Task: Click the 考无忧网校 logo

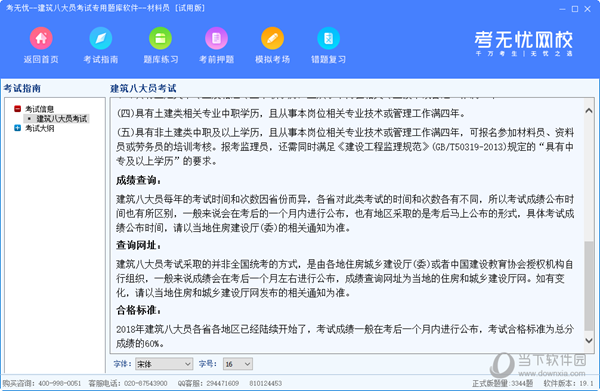Action: click(x=523, y=43)
